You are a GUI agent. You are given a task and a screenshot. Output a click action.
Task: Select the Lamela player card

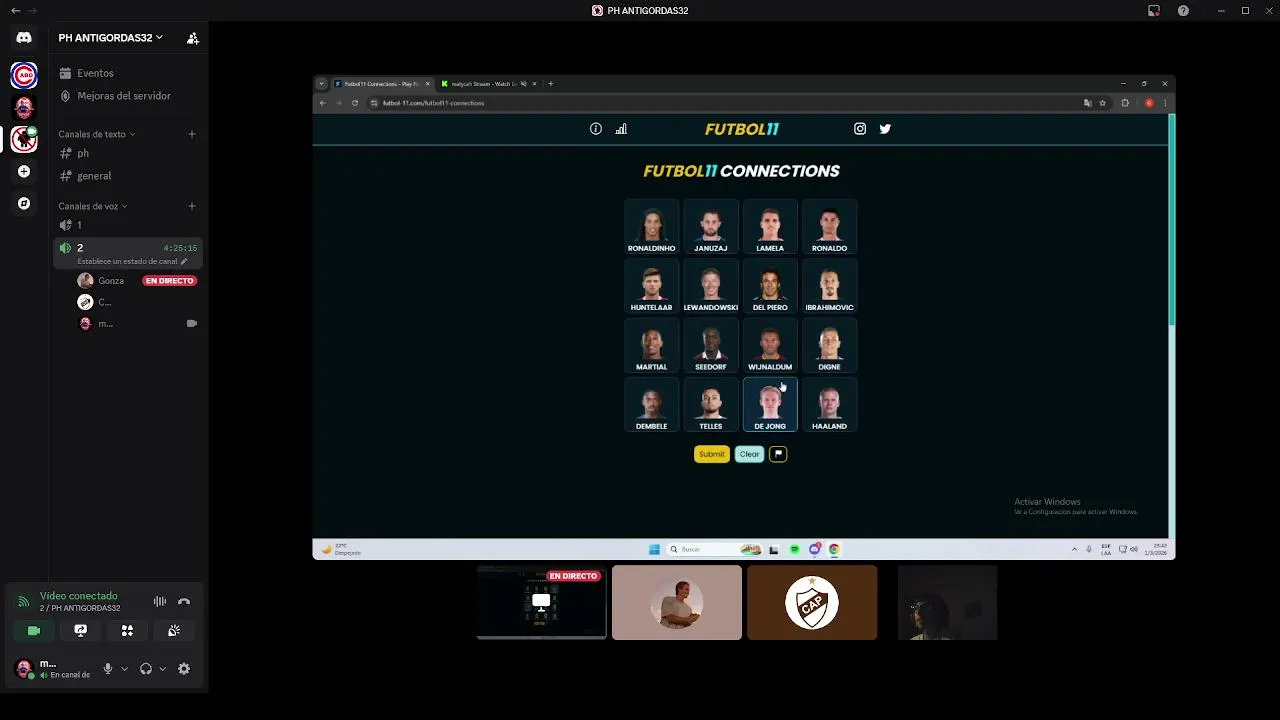770,227
